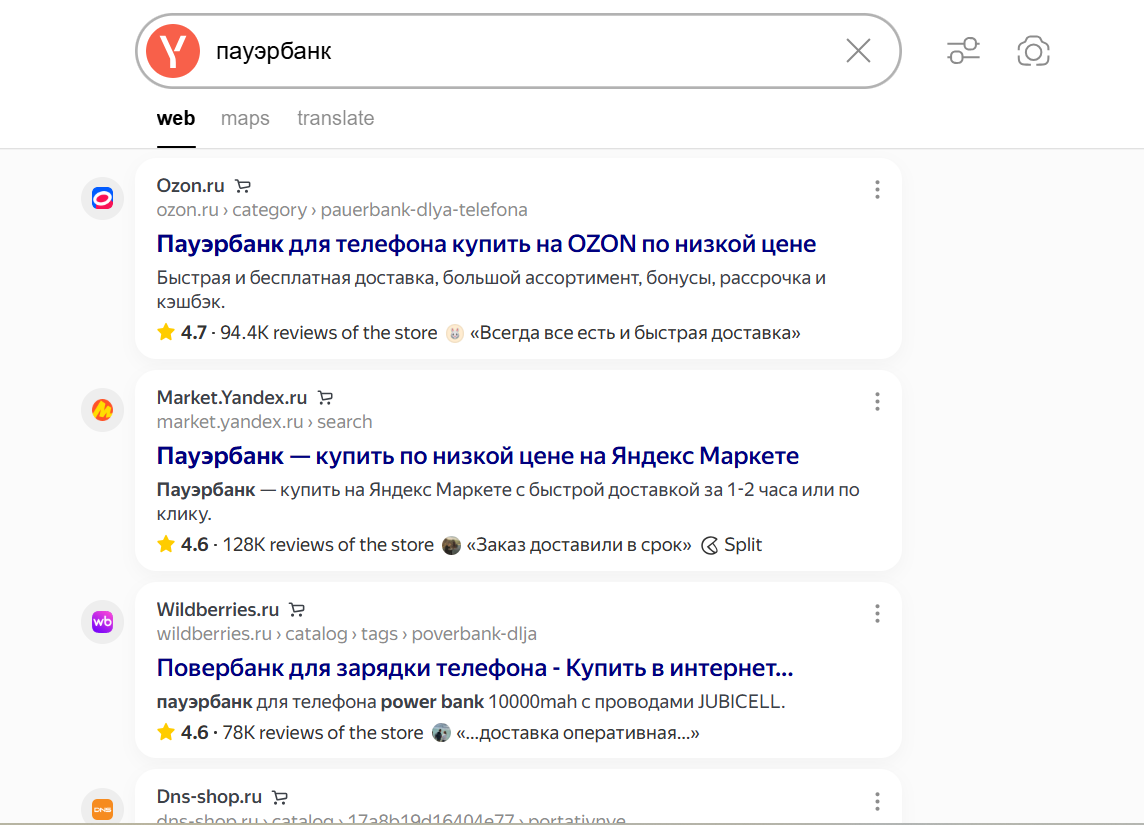The height and width of the screenshot is (825, 1144).
Task: Click Wildberries 4.6 rating star
Action: click(x=166, y=732)
